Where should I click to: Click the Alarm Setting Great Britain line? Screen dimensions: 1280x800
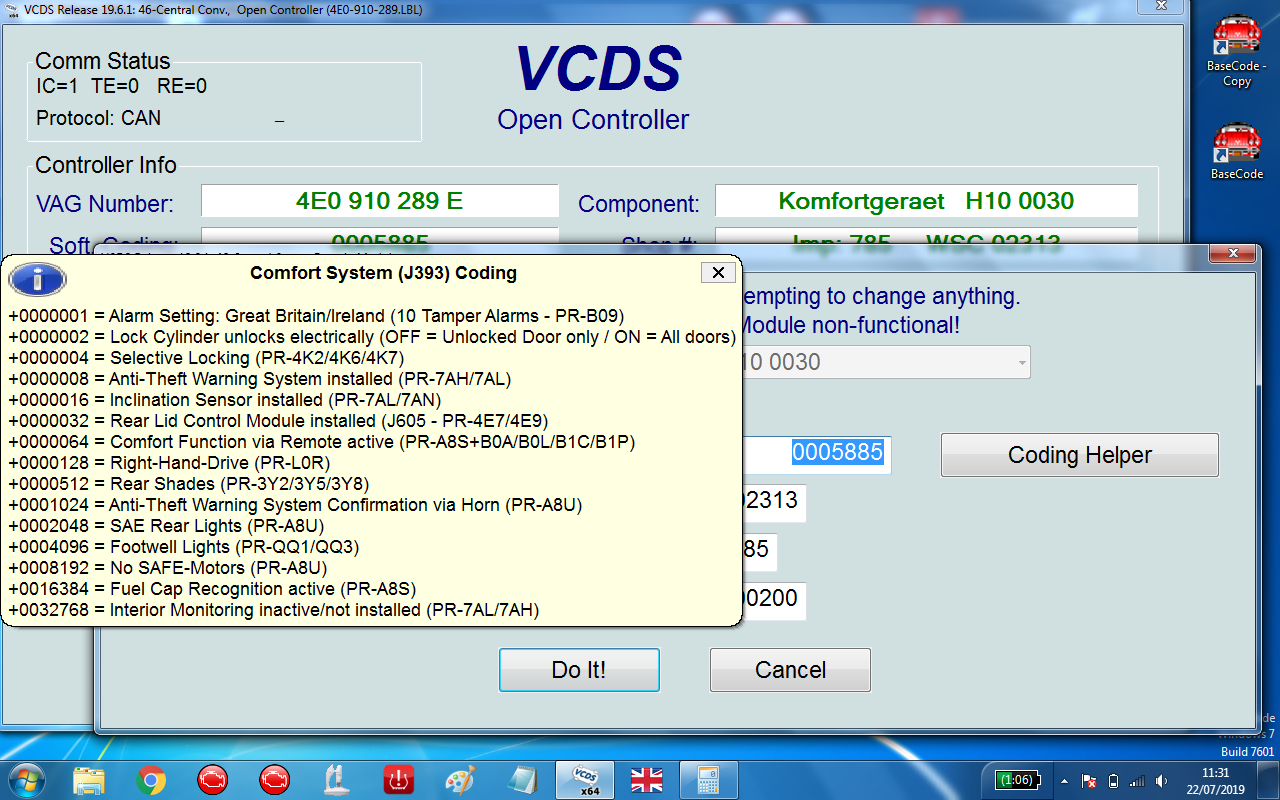(x=316, y=316)
